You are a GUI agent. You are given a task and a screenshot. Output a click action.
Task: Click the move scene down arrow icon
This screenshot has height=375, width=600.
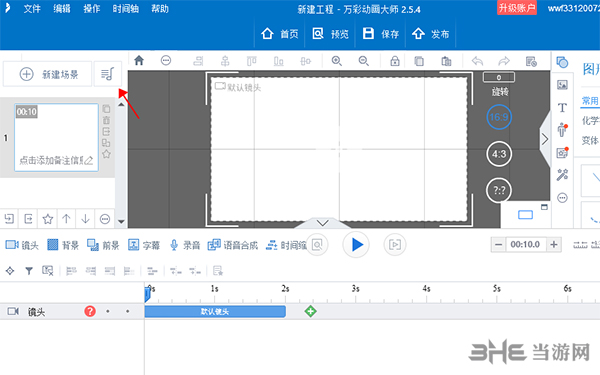(85, 218)
